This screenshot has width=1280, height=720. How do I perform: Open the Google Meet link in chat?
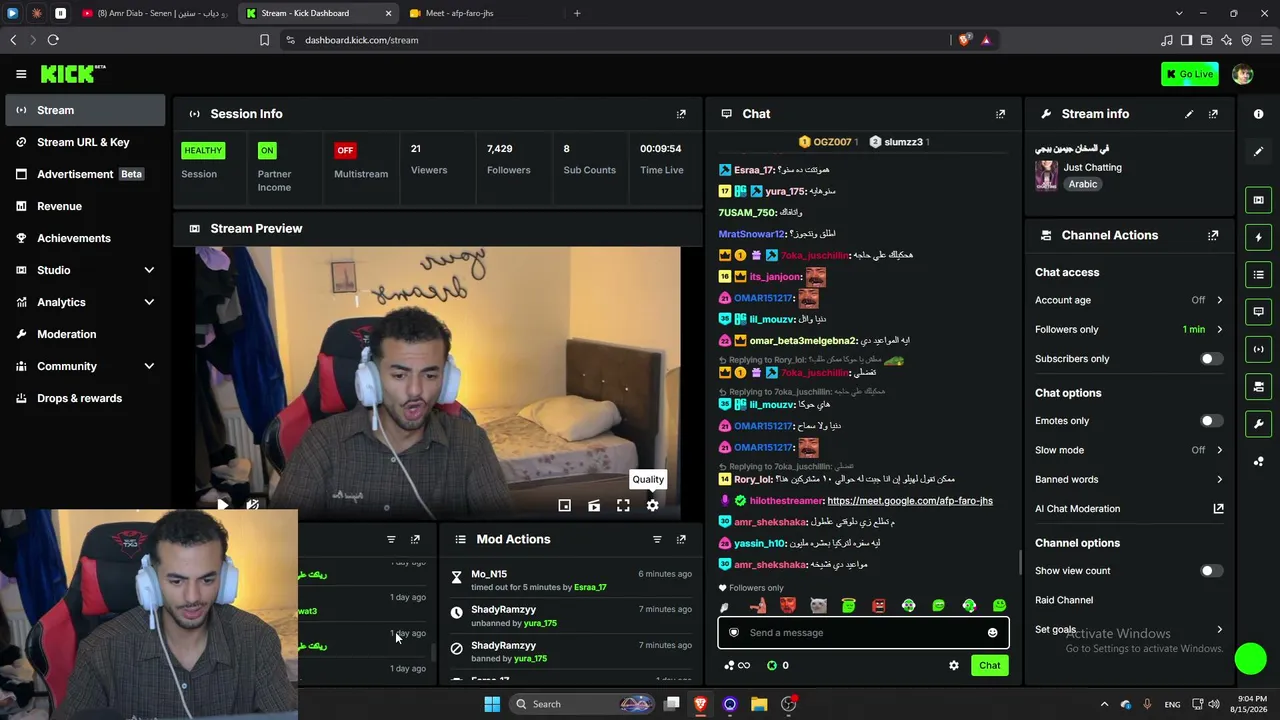coord(910,501)
